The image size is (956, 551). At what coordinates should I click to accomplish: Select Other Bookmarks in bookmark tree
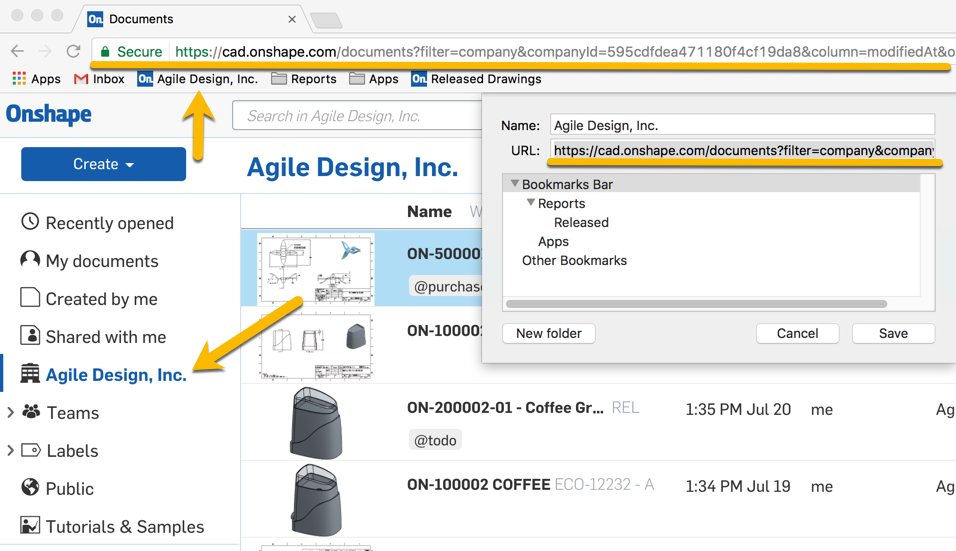point(574,260)
